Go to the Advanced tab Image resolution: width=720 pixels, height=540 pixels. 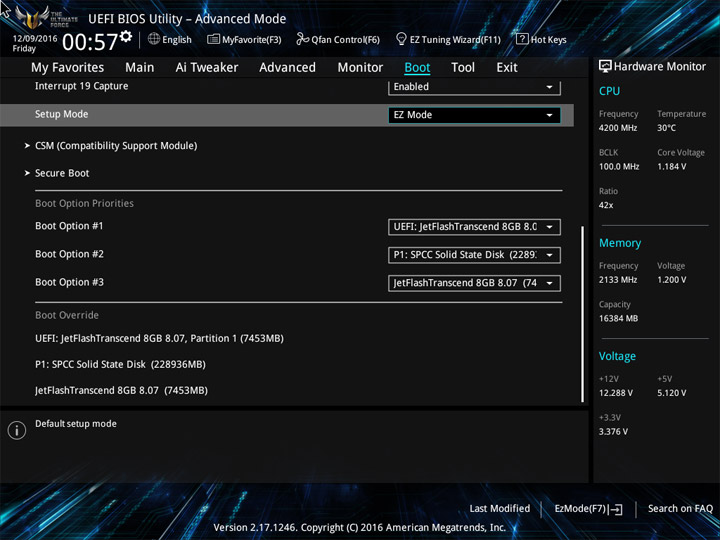[287, 68]
